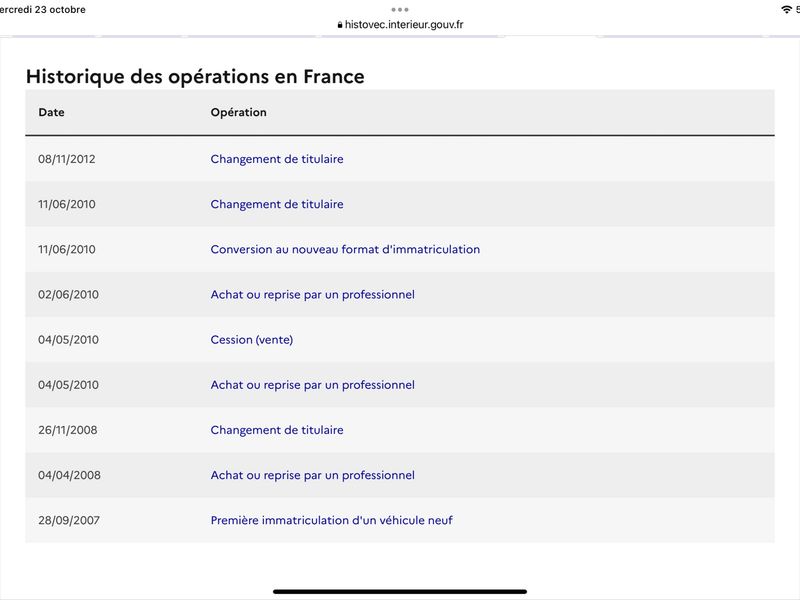Image resolution: width=800 pixels, height=600 pixels.
Task: Click Première immatriculation d'un véhicule neuf link
Action: point(332,520)
